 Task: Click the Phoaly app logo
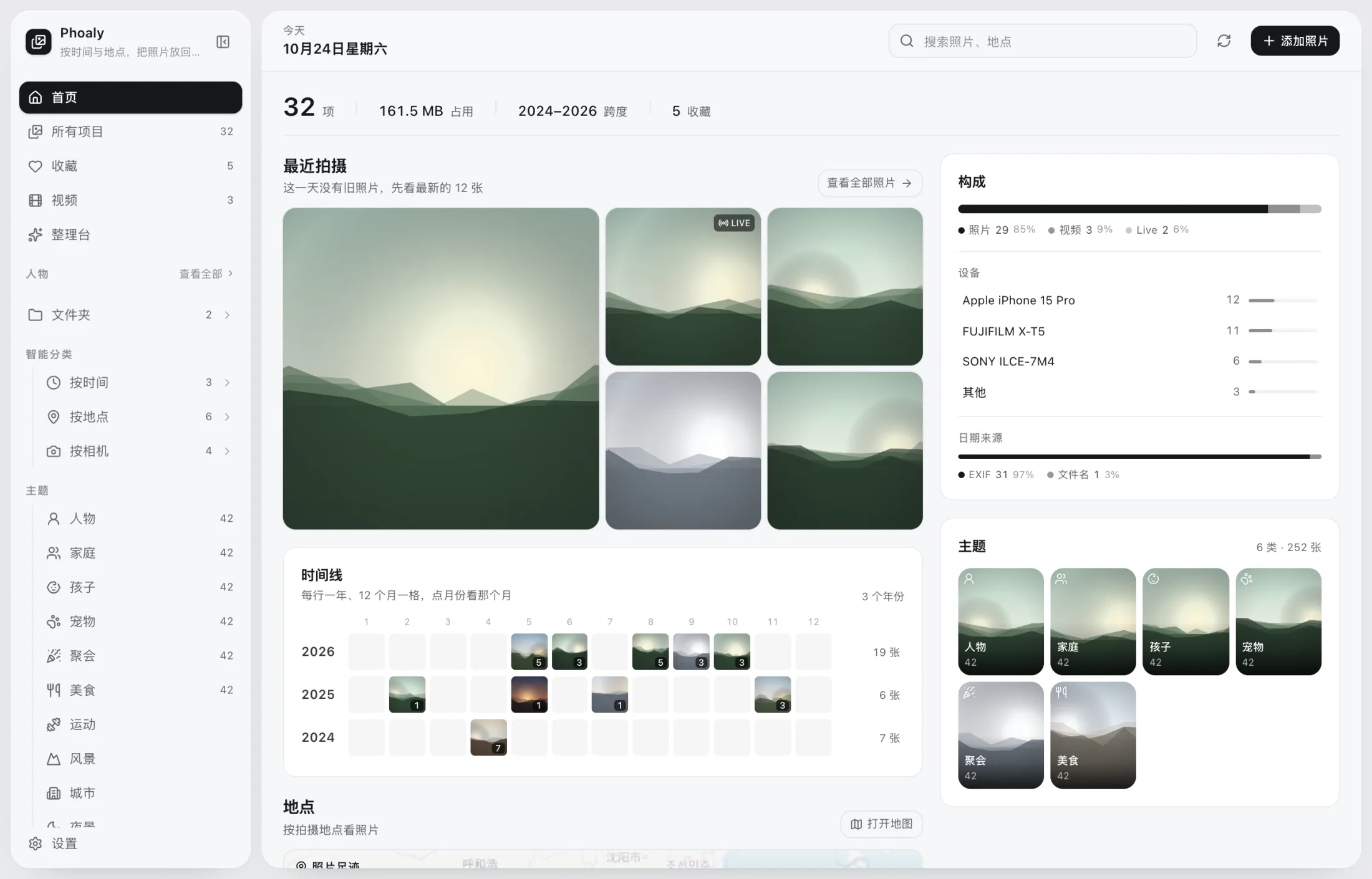pyautogui.click(x=39, y=42)
